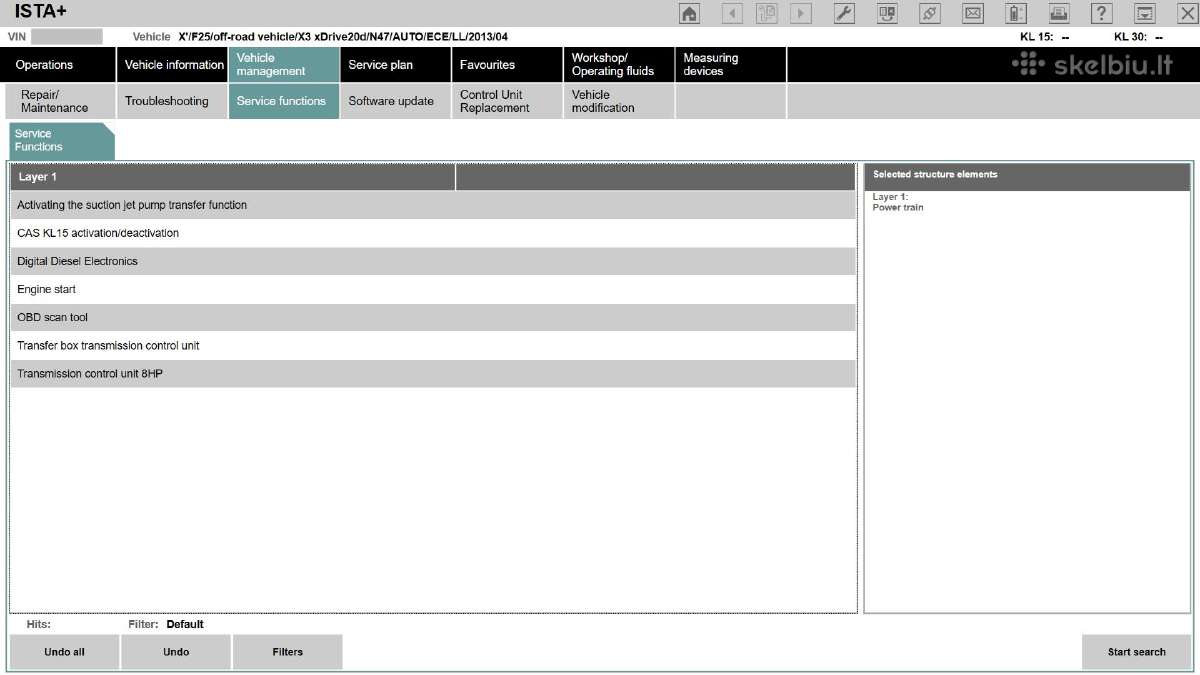Open help via question mark icon
This screenshot has width=1200, height=675.
click(1102, 13)
